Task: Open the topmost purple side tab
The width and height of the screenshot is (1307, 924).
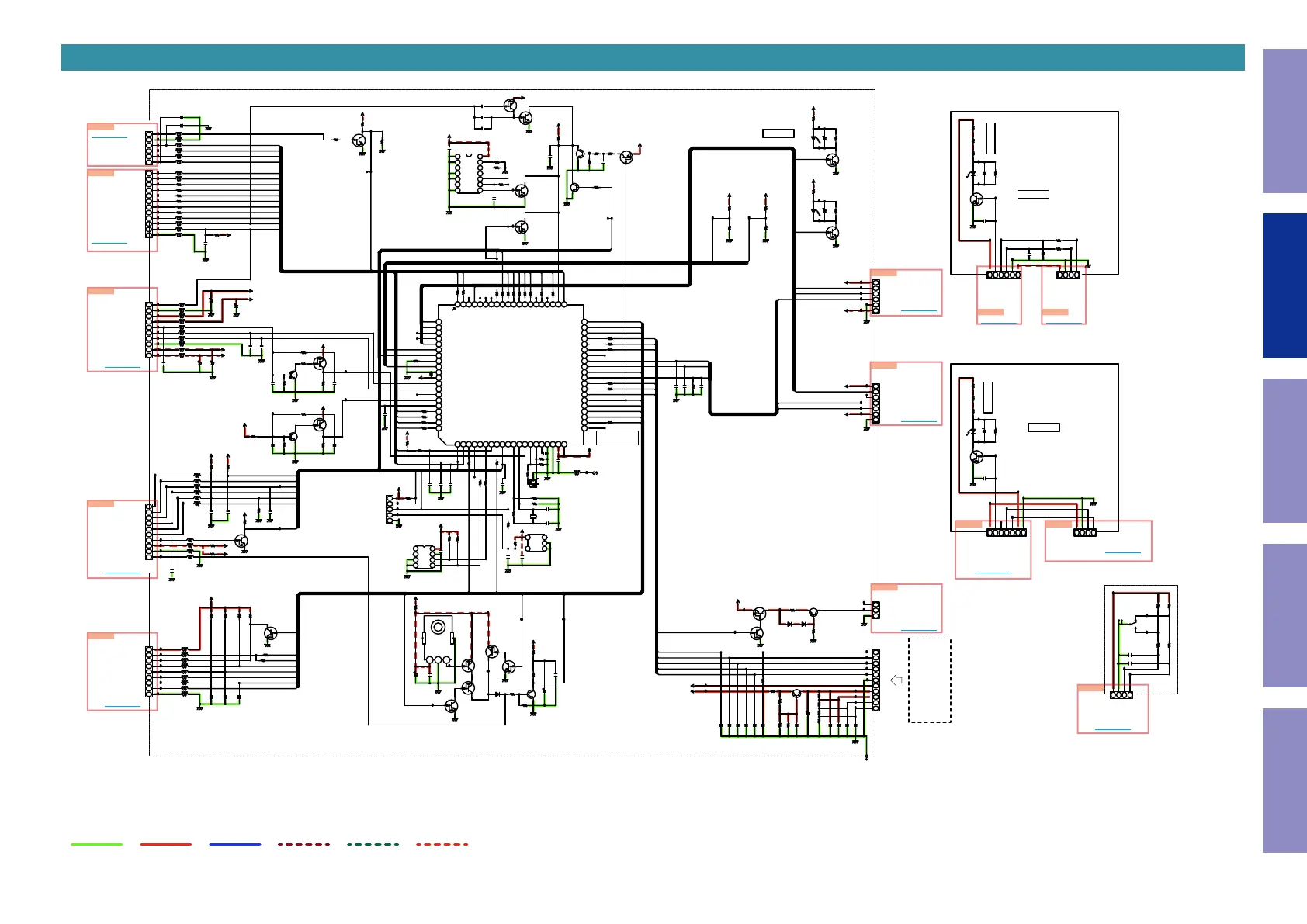Action: (1284, 121)
